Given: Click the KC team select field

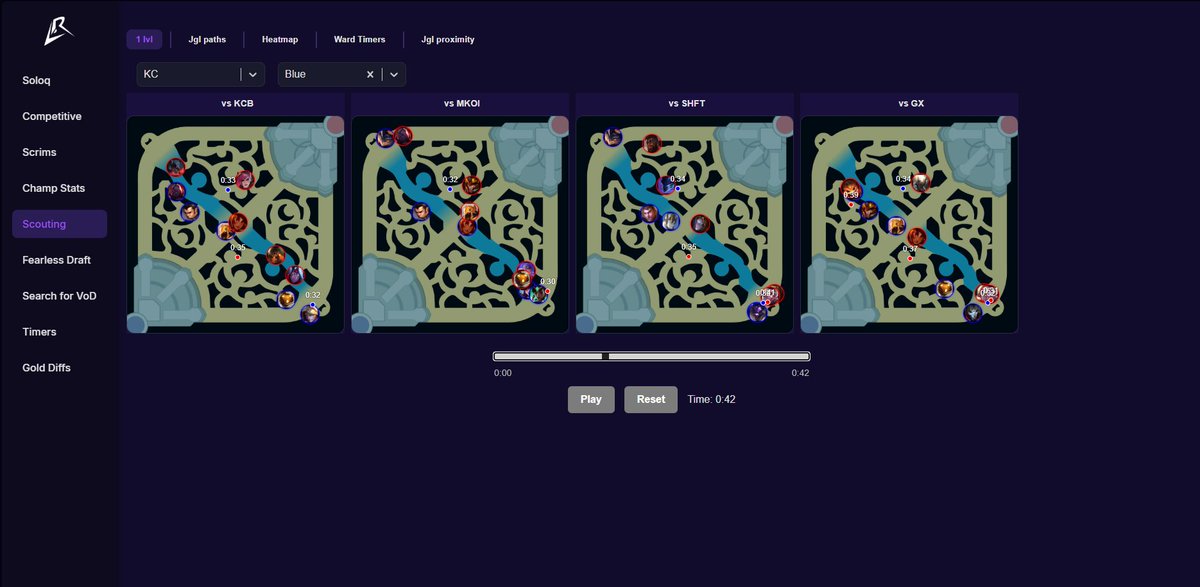Looking at the screenshot, I should pyautogui.click(x=200, y=74).
